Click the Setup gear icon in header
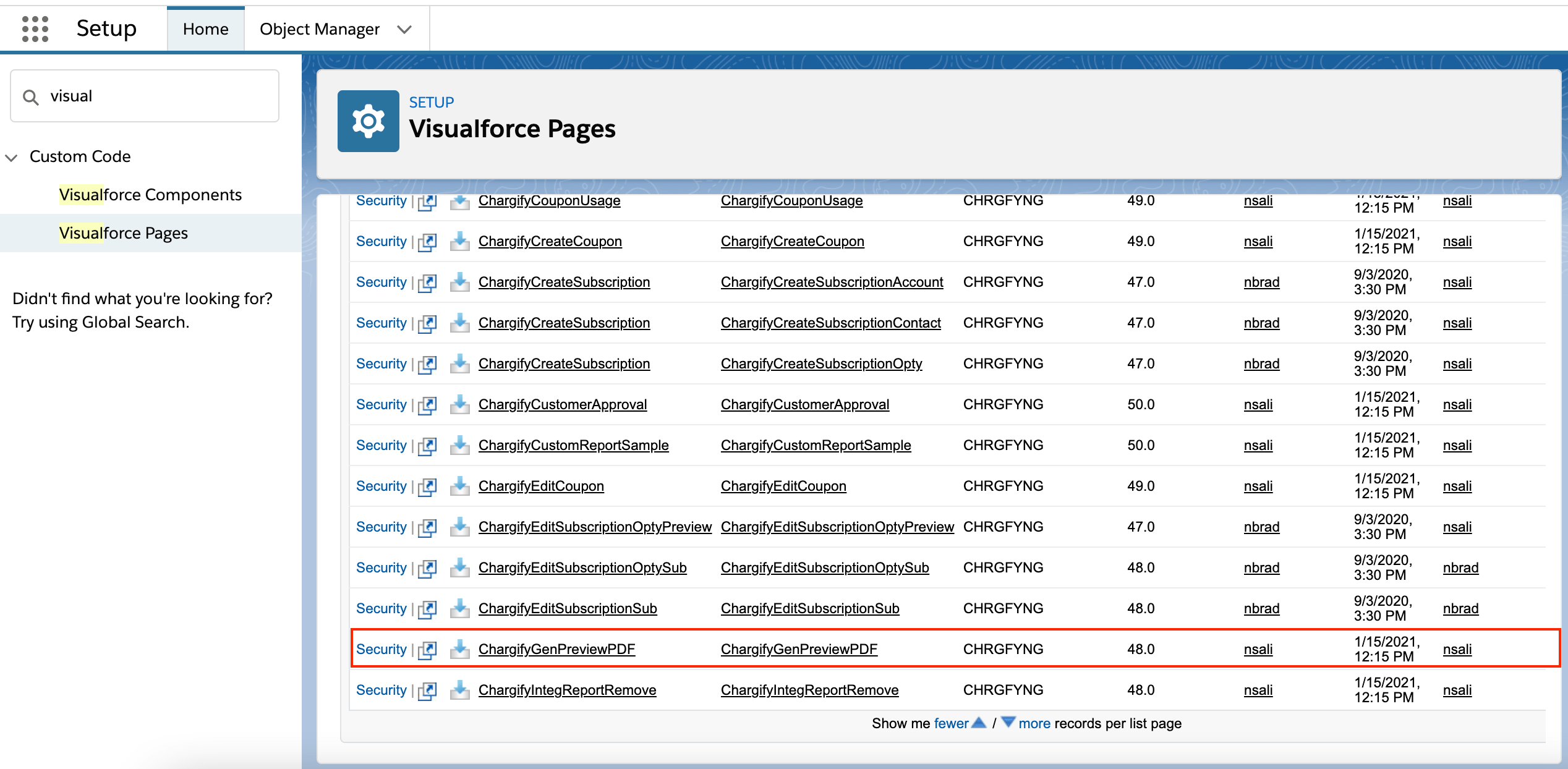This screenshot has height=769, width=1568. coord(368,121)
